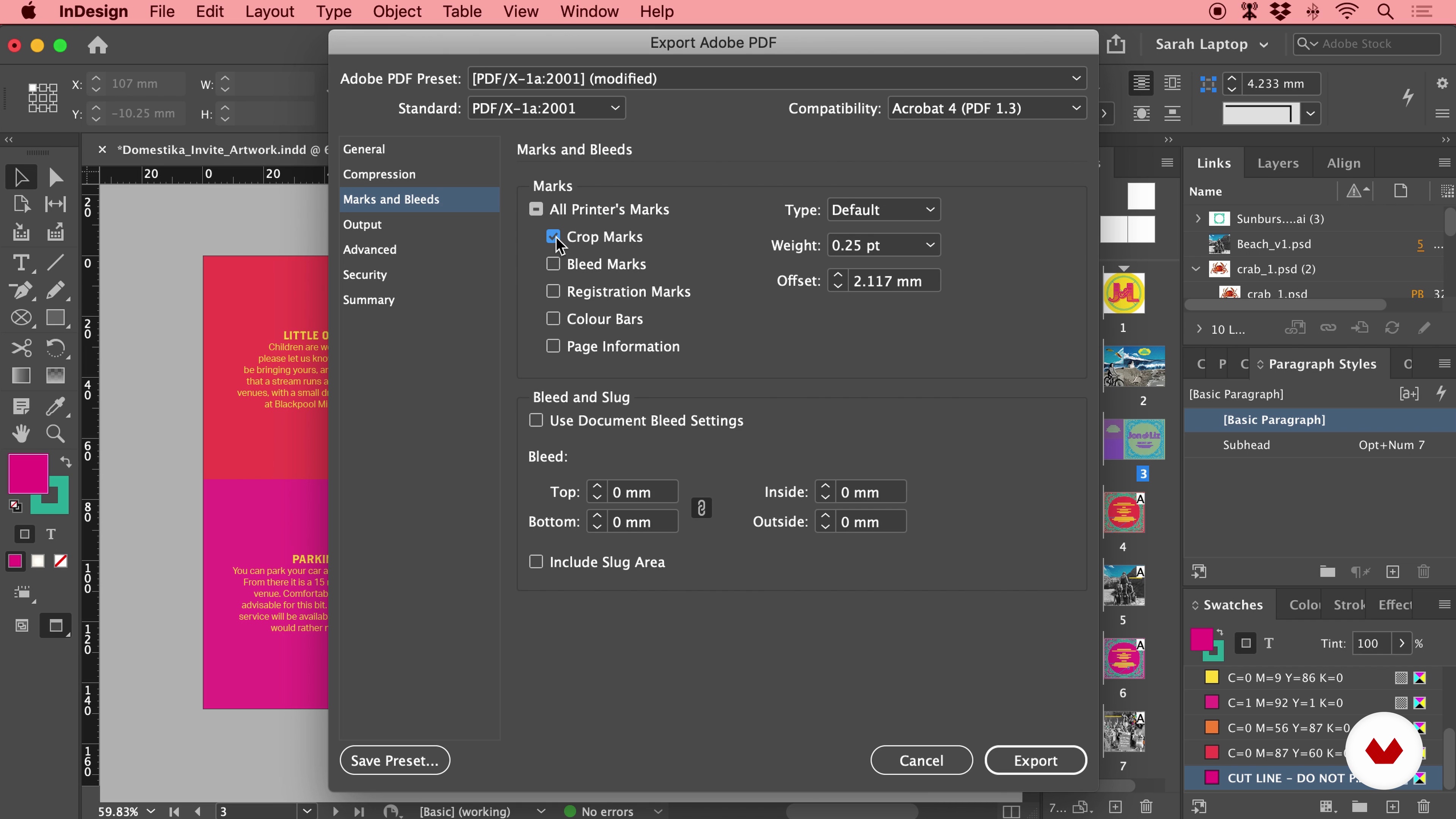Click the Home icon
The image size is (1456, 819).
pos(98,45)
